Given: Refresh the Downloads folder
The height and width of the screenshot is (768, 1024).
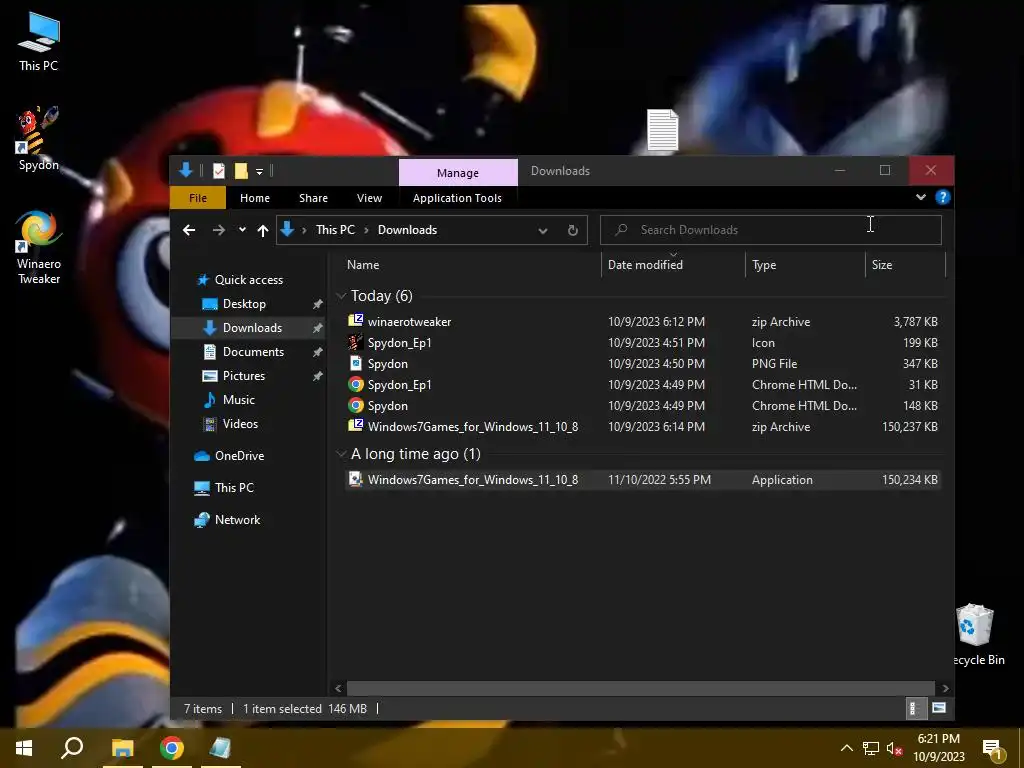Looking at the screenshot, I should 573,230.
